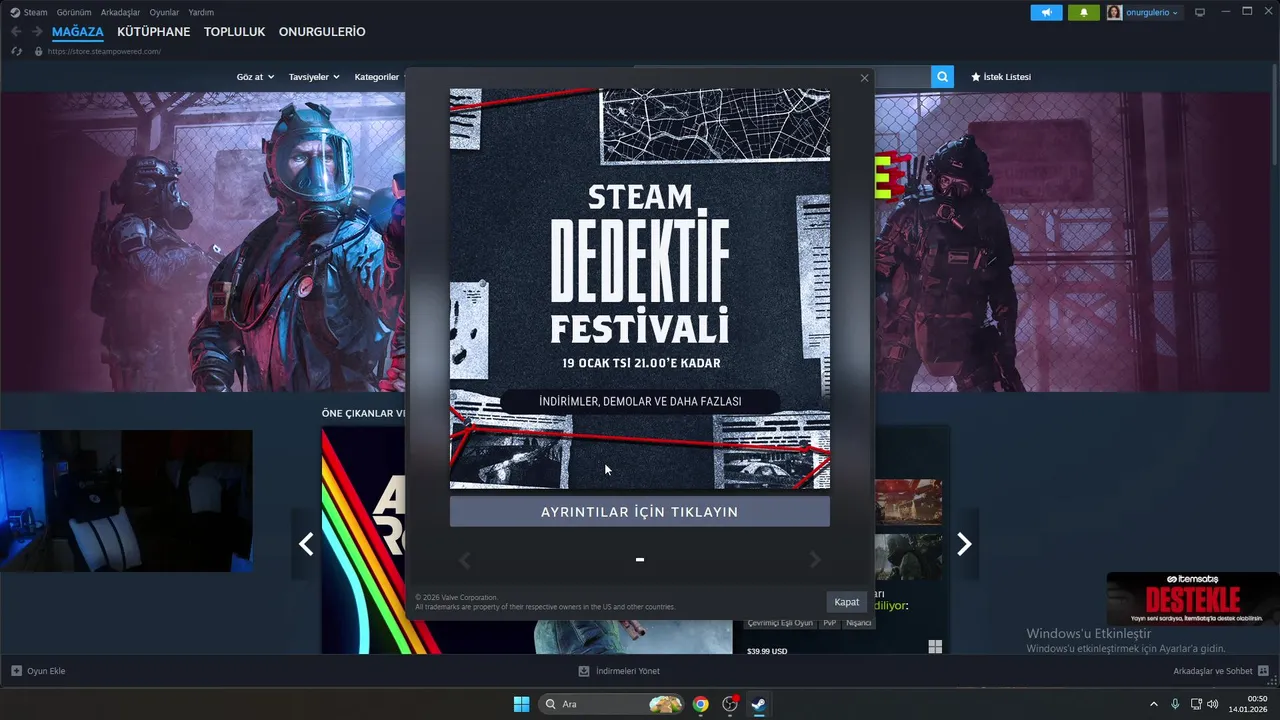Viewport: 1280px width, 720px height.
Task: Open İstek Listesi wishlist link
Action: pos(1001,77)
